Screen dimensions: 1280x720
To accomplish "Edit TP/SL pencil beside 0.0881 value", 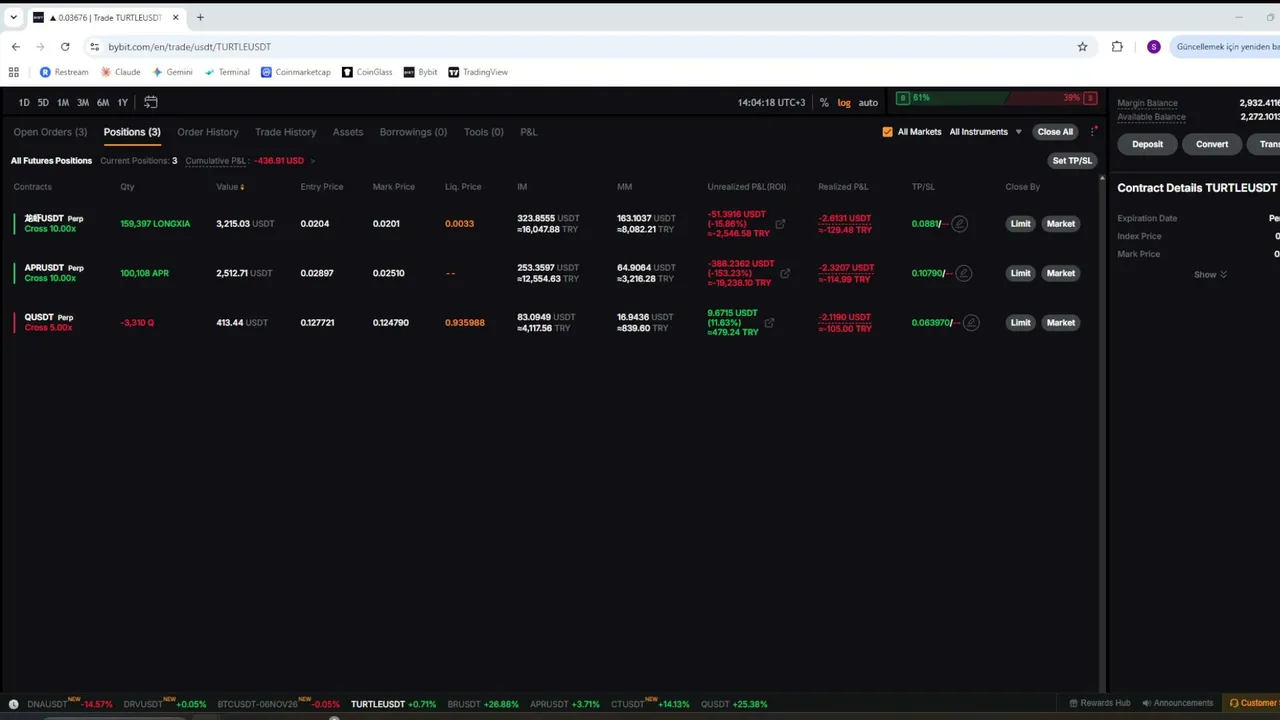I will pyautogui.click(x=959, y=224).
